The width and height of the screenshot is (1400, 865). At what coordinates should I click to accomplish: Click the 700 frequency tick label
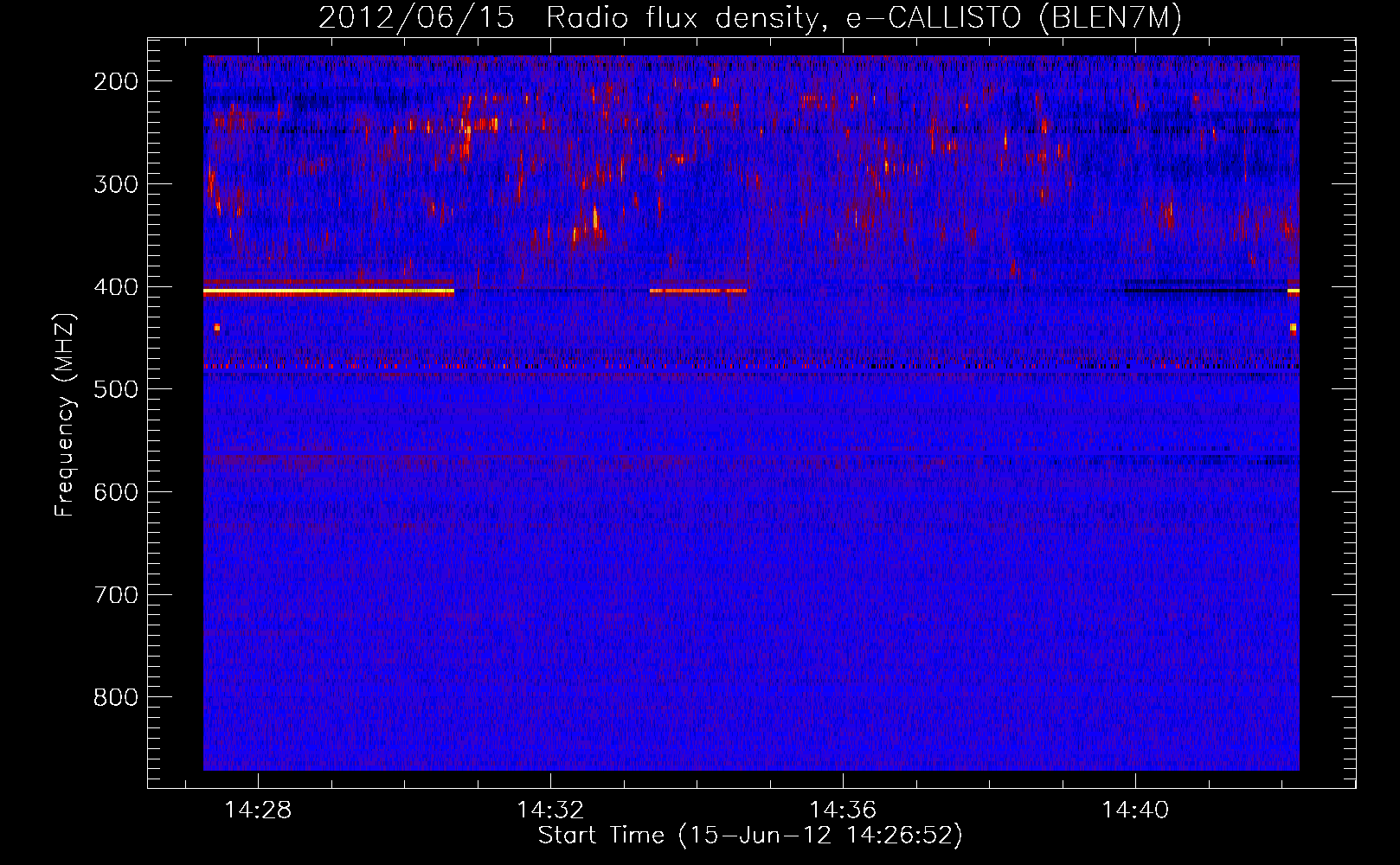(116, 595)
